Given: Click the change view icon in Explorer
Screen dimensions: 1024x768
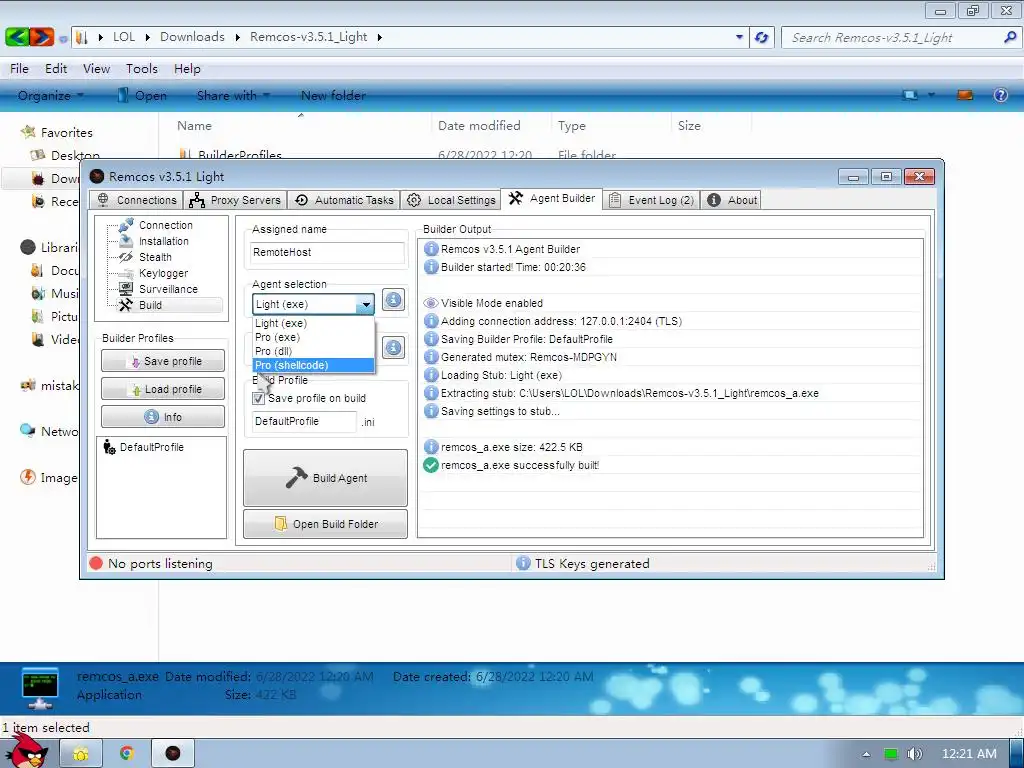Looking at the screenshot, I should (x=910, y=95).
